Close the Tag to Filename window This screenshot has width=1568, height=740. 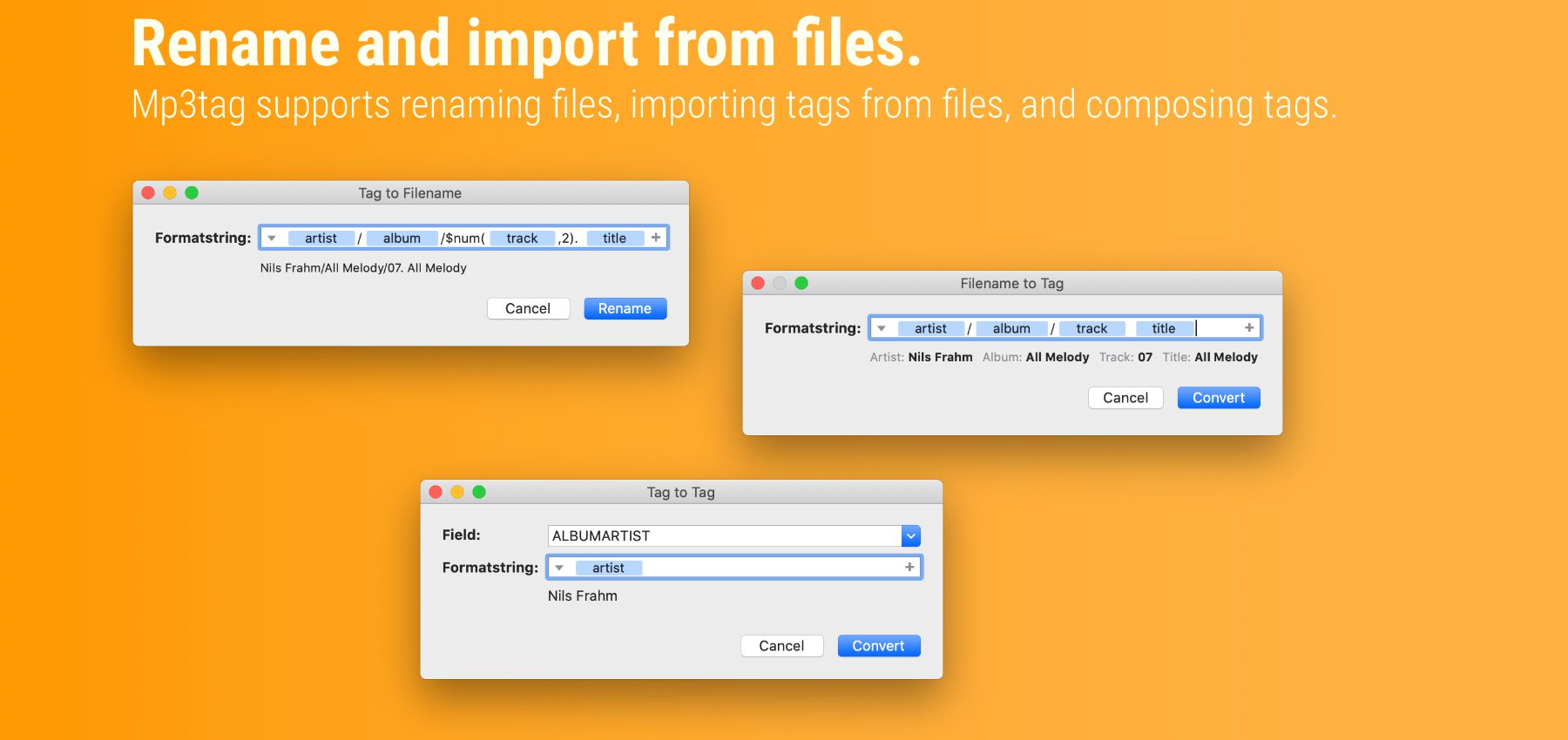(x=148, y=193)
